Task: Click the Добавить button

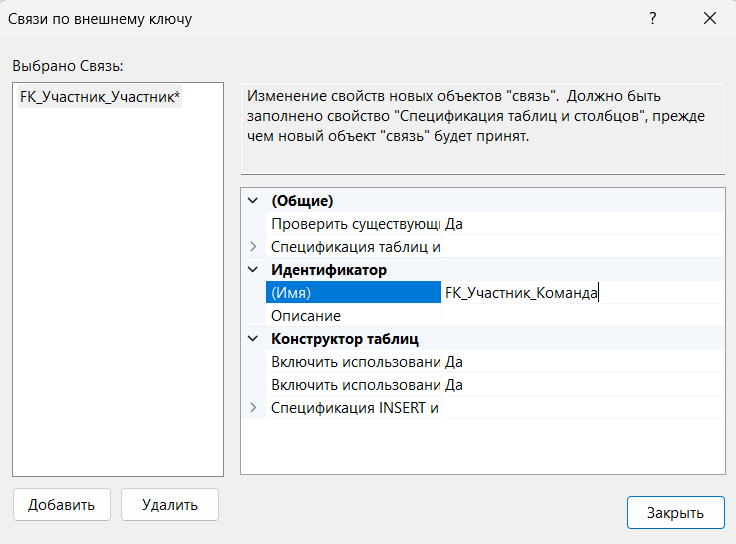Action: (62, 505)
